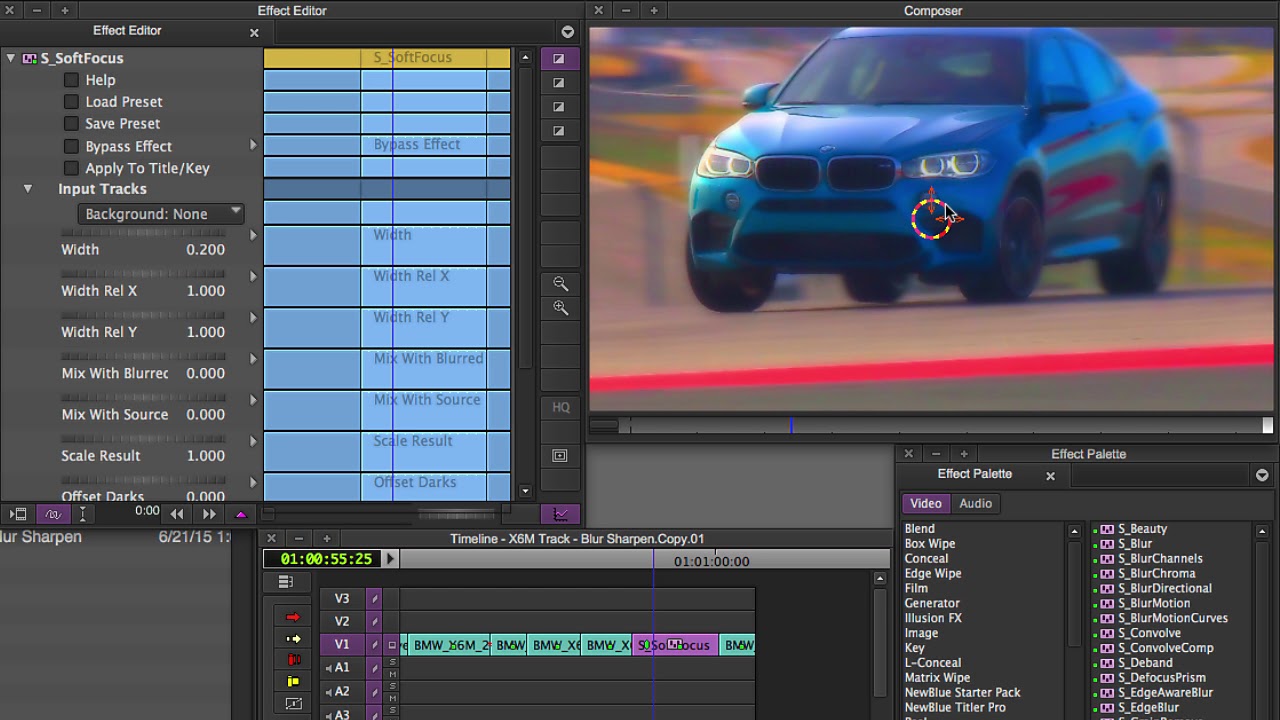1280x720 pixels.
Task: Select the Blend effect category
Action: click(x=920, y=529)
